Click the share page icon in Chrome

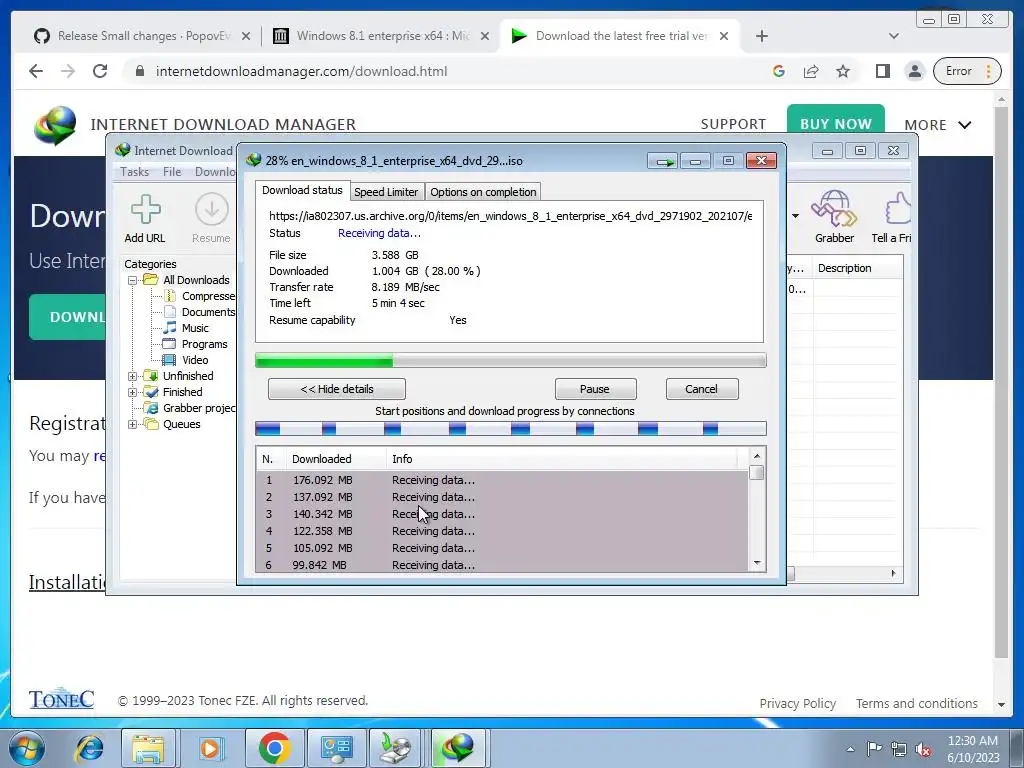click(811, 71)
